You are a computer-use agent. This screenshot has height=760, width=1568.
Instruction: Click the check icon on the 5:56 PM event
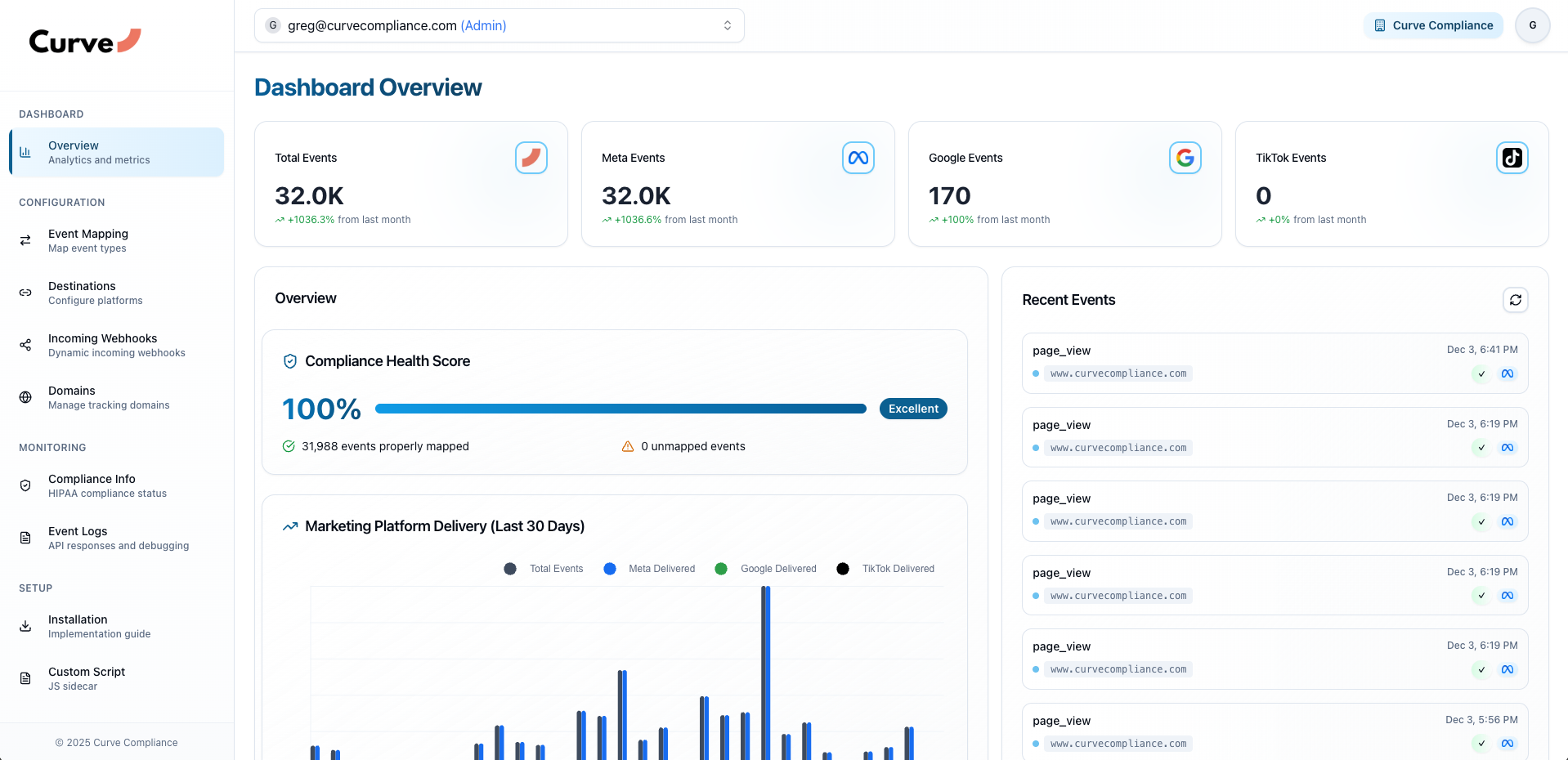1481,744
